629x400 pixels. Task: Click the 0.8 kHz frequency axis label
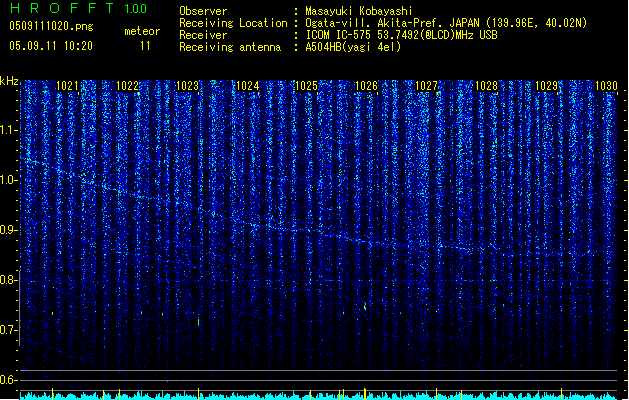[9, 280]
